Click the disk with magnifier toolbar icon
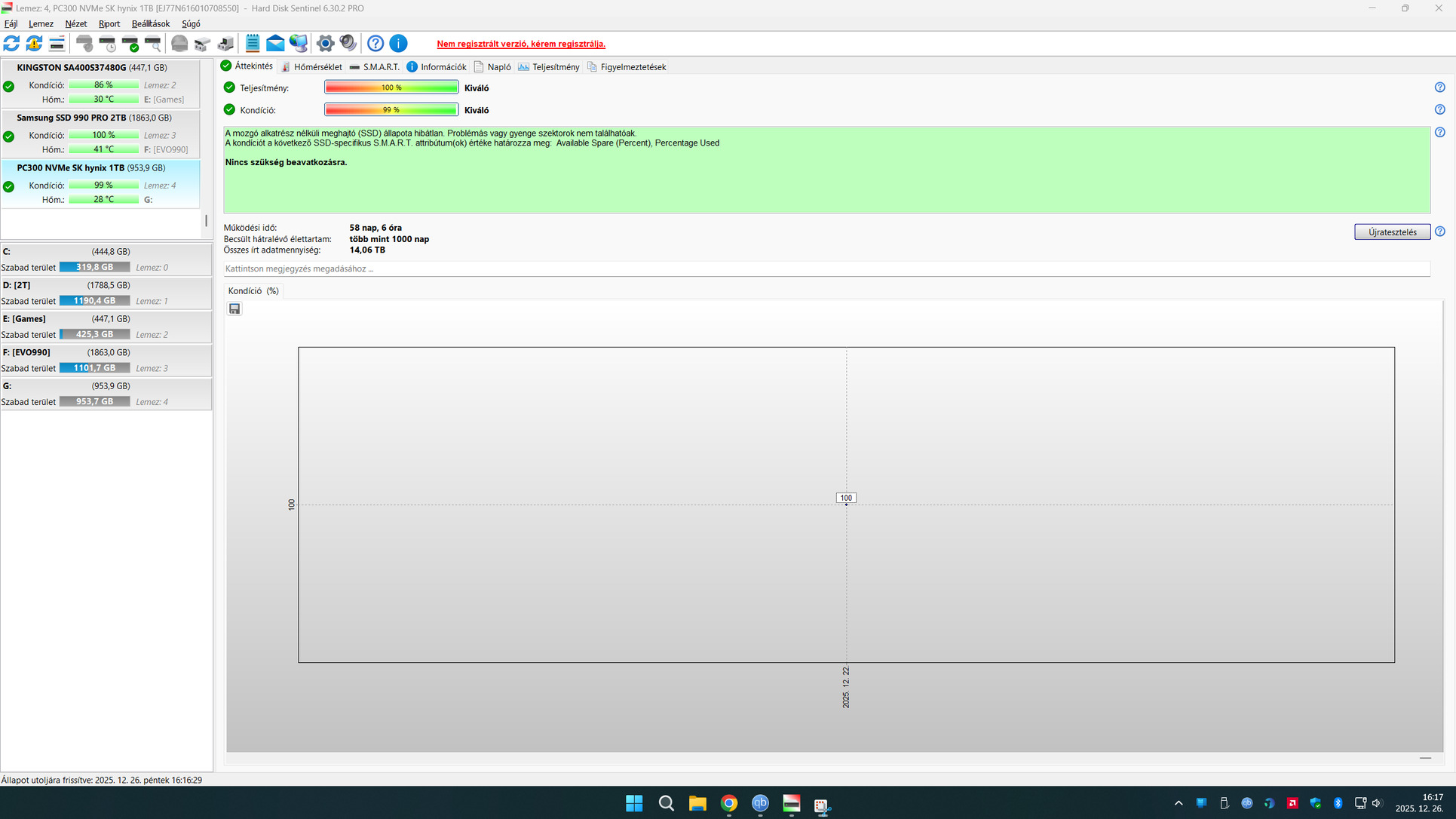Screen dimensions: 1456x819 point(153,44)
